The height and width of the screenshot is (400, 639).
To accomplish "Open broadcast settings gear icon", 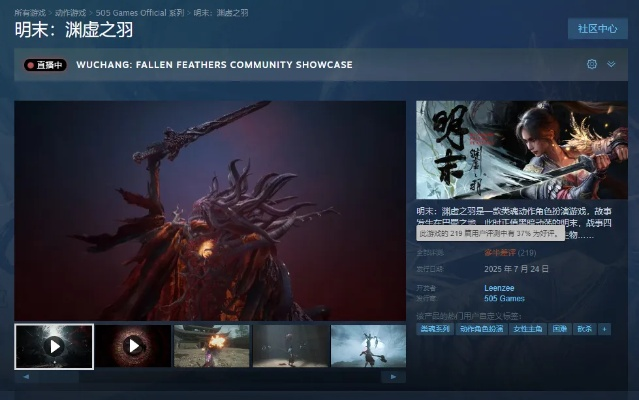I will 592,64.
